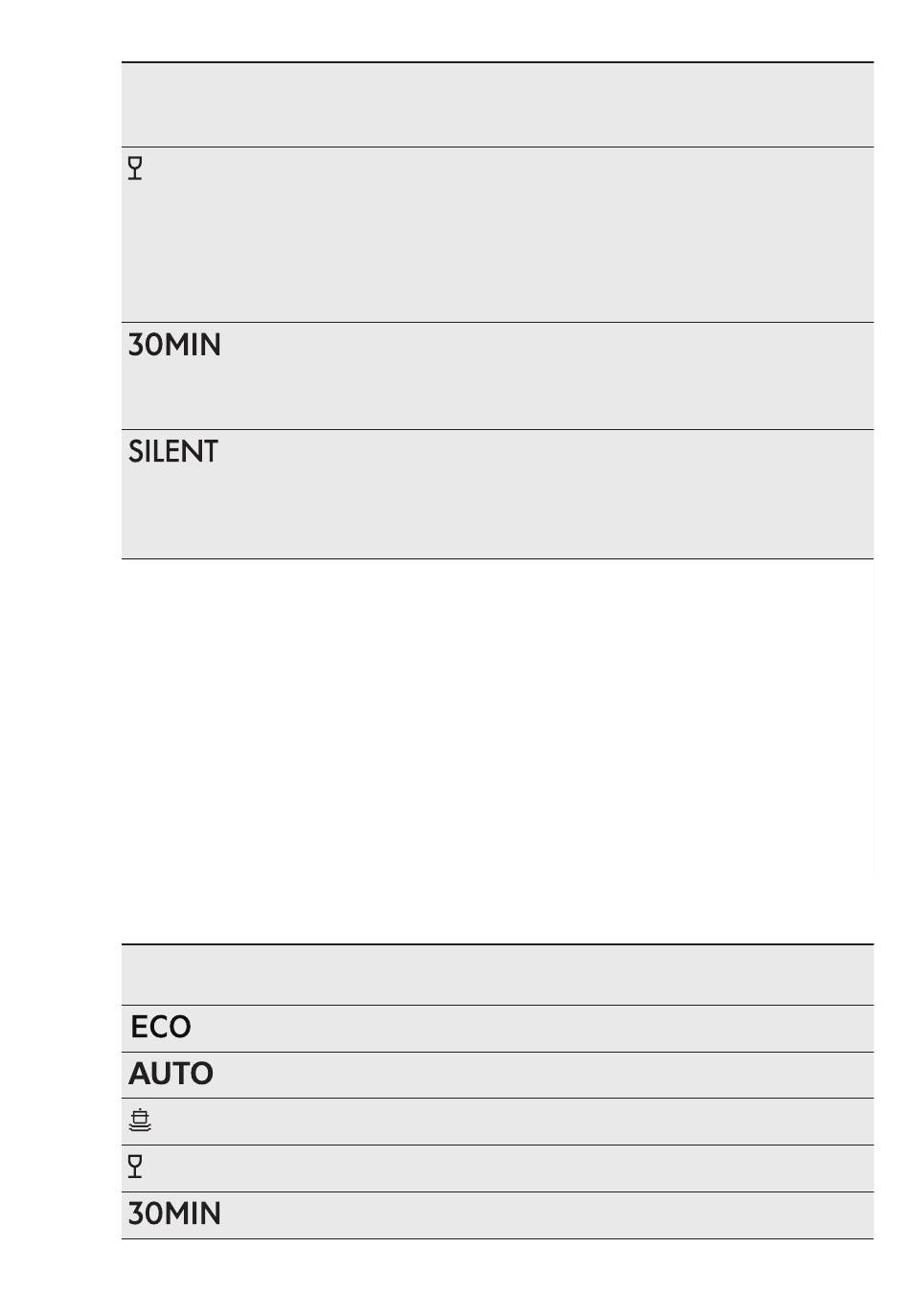The image size is (910, 1316).
Task: Click the blank page margin below the lower table
Action: 497,1279
